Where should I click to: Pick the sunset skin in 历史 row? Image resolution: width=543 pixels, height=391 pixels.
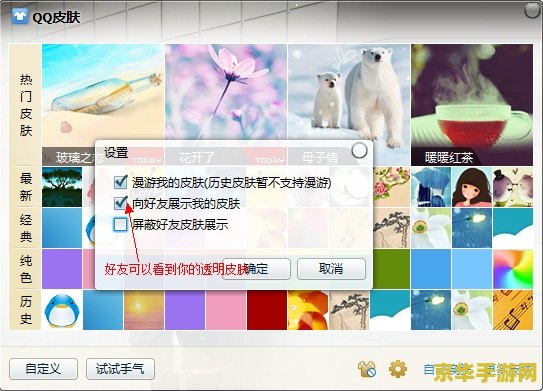coord(144,310)
